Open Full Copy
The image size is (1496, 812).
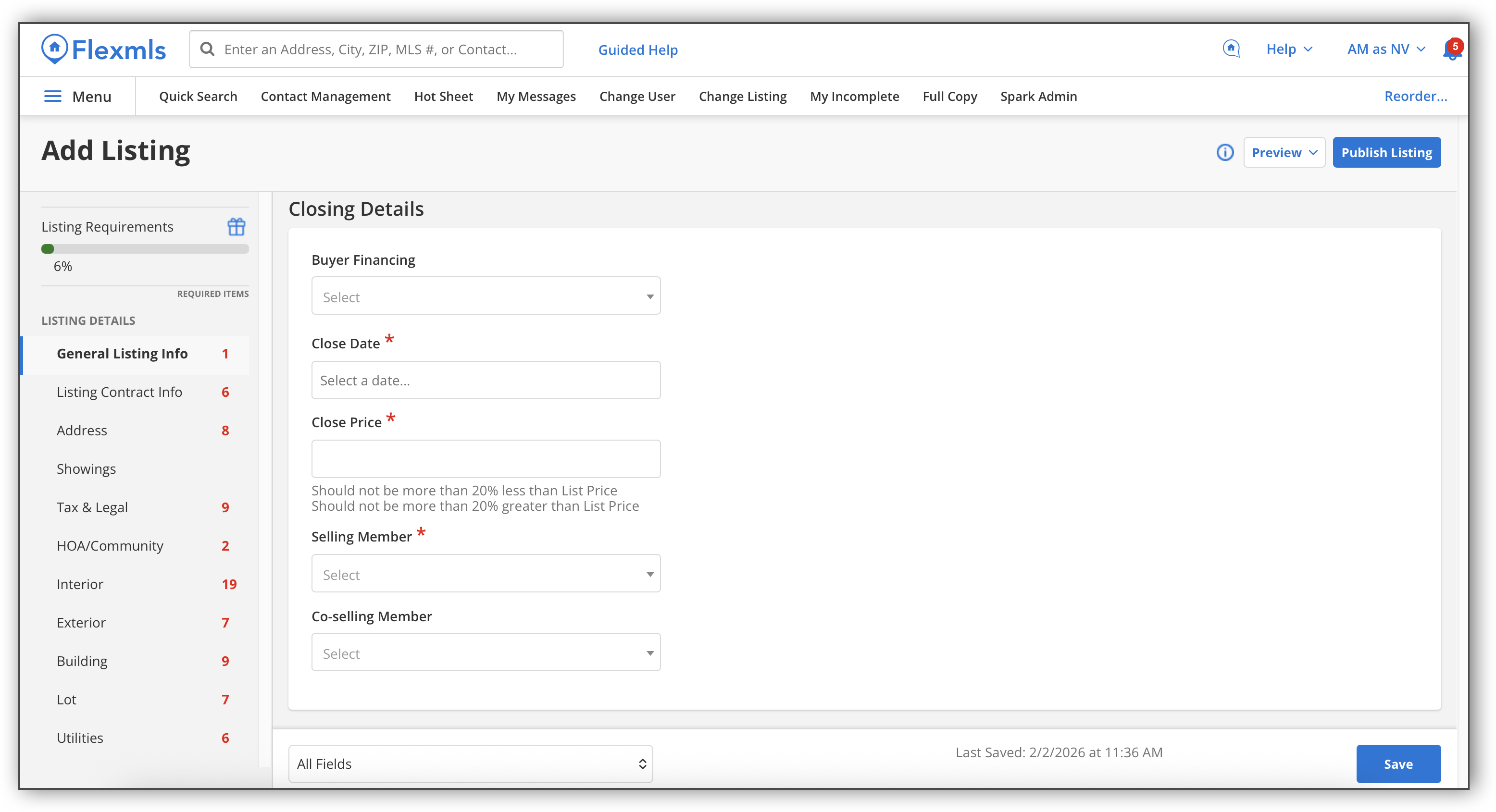point(949,97)
